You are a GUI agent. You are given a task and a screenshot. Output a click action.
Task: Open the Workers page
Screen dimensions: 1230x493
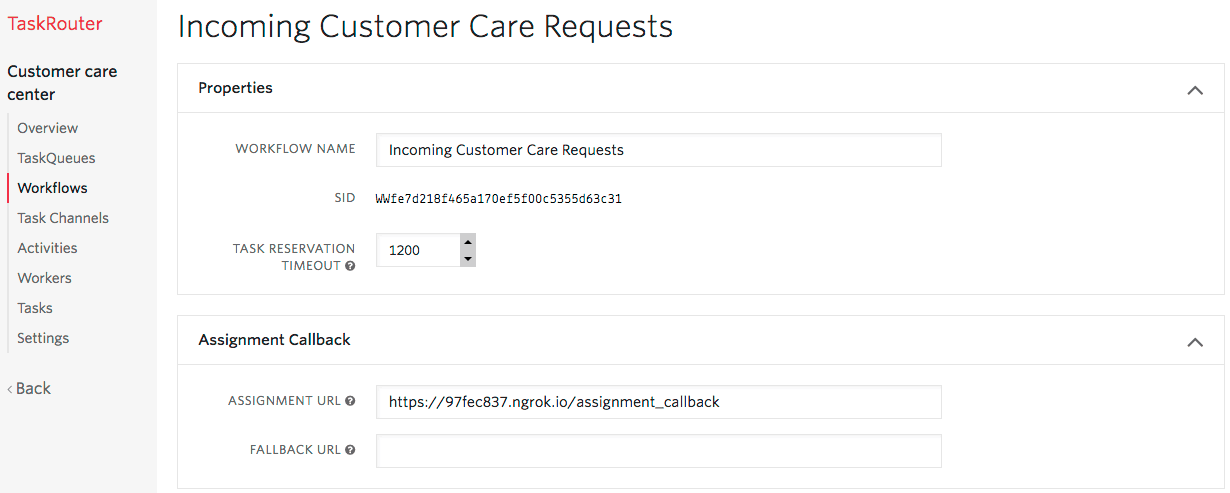pyautogui.click(x=44, y=278)
